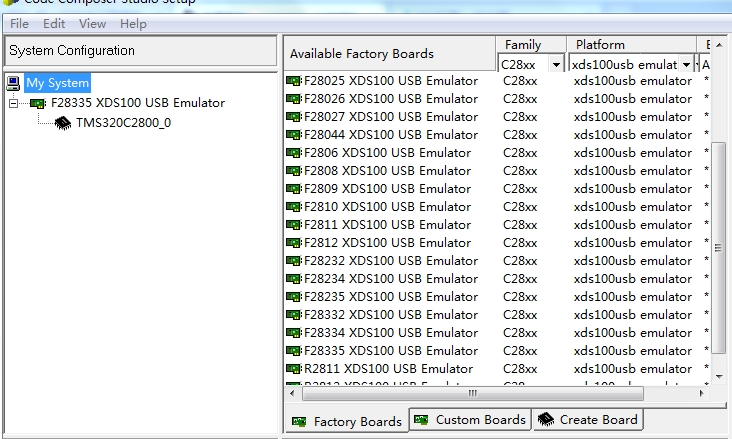Screen dimensions: 732x439
Task: Click board icon for F2808 XDS100 USB Emulator
Action: pyautogui.click(x=294, y=171)
